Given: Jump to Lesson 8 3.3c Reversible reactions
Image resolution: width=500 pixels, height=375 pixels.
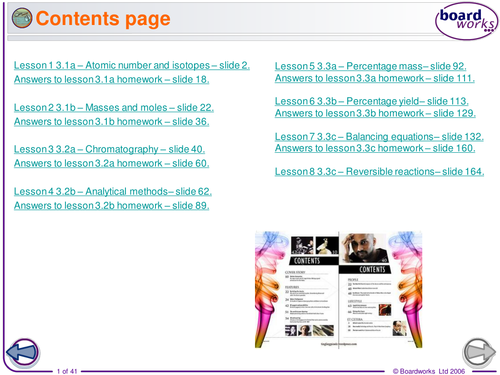Looking at the screenshot, I should 379,171.
